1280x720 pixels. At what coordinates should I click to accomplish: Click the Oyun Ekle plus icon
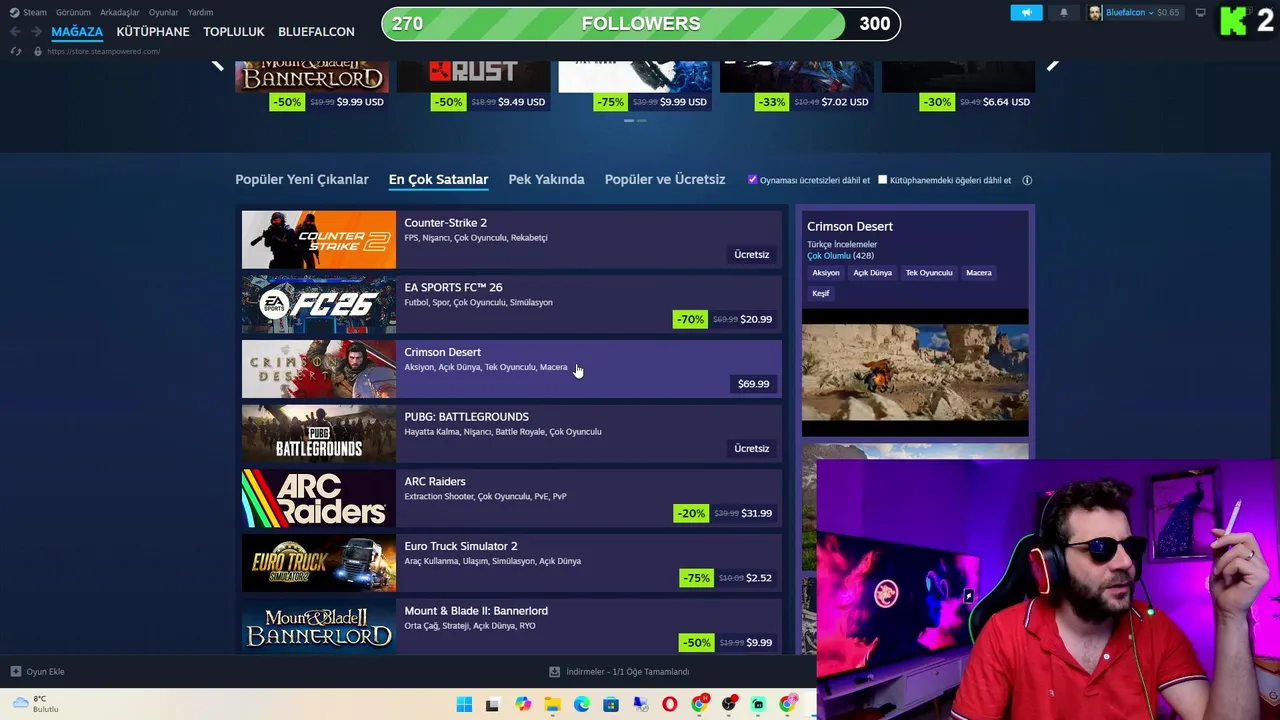pyautogui.click(x=15, y=671)
